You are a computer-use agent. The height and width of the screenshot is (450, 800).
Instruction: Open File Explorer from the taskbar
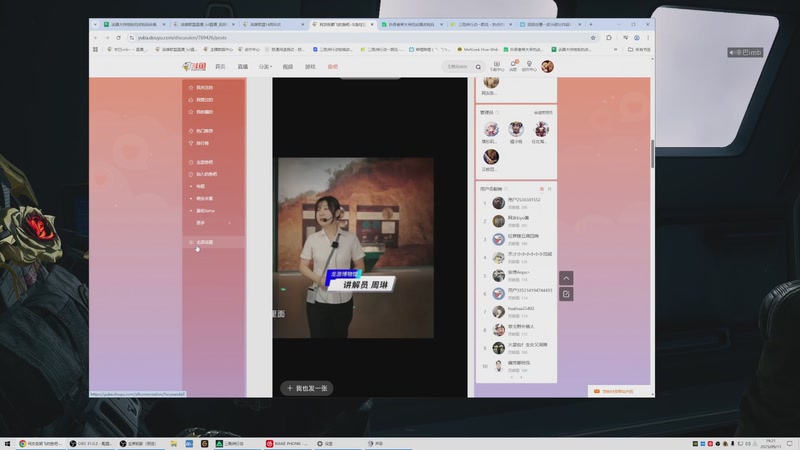(x=173, y=444)
